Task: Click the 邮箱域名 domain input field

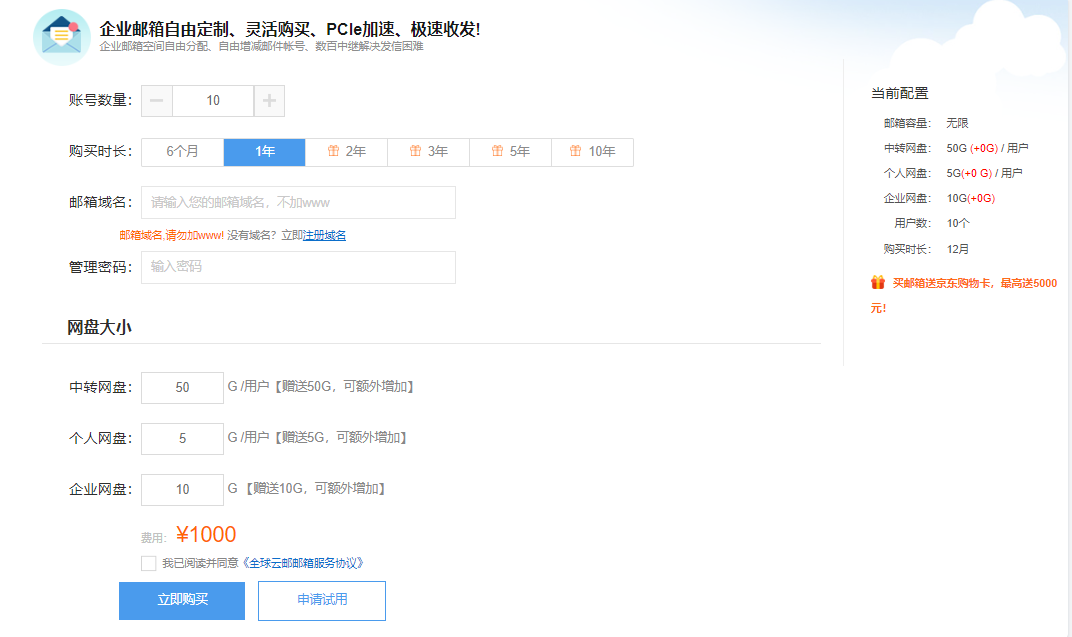Action: 297,202
